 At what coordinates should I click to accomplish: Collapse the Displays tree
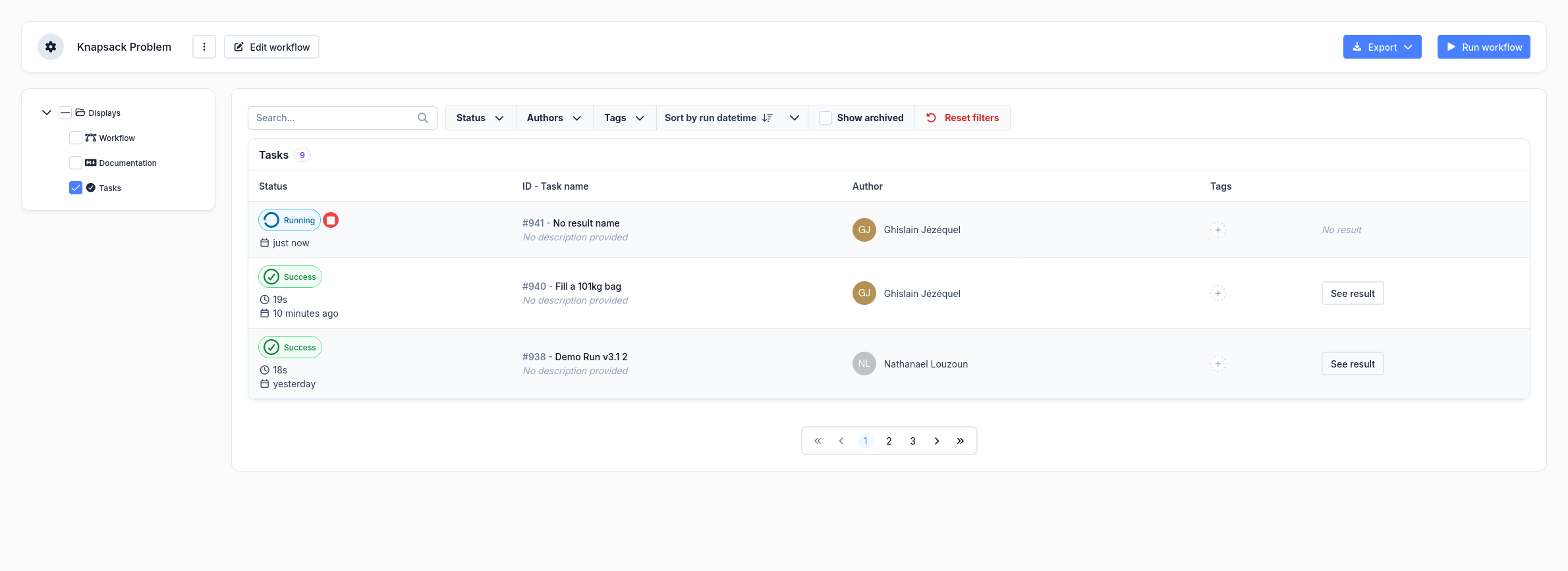47,113
